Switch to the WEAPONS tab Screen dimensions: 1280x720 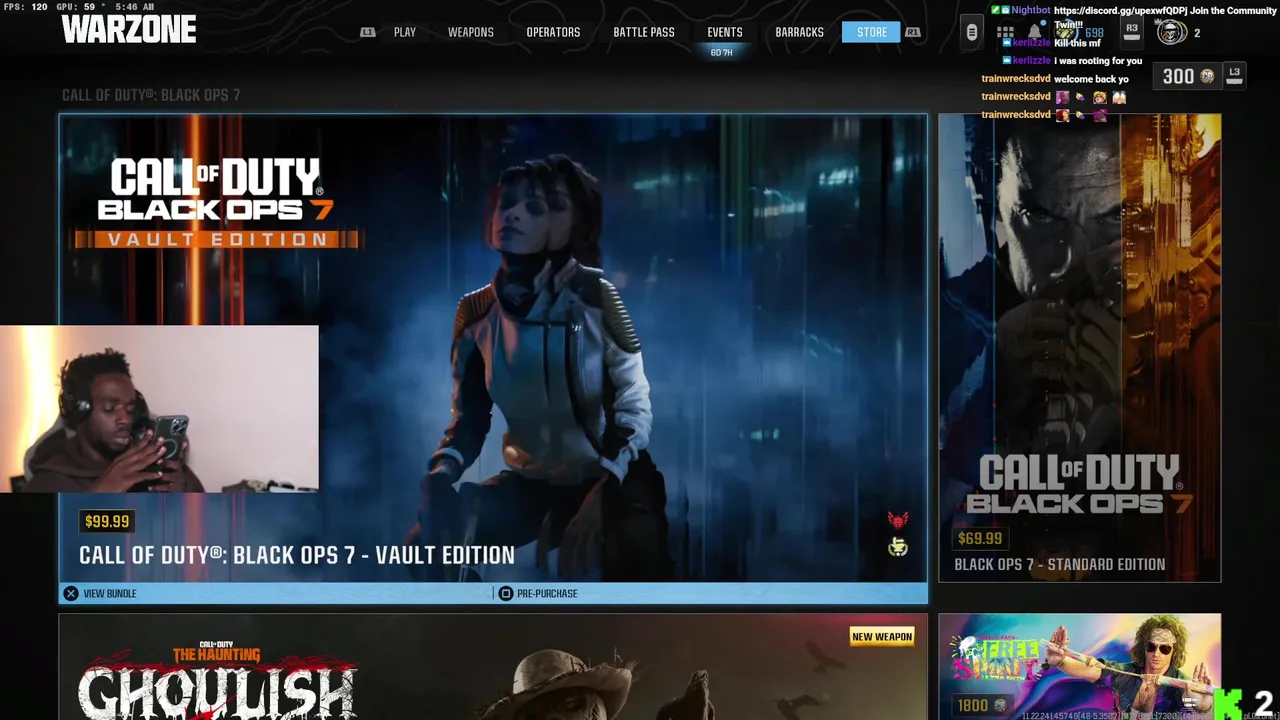[x=470, y=32]
